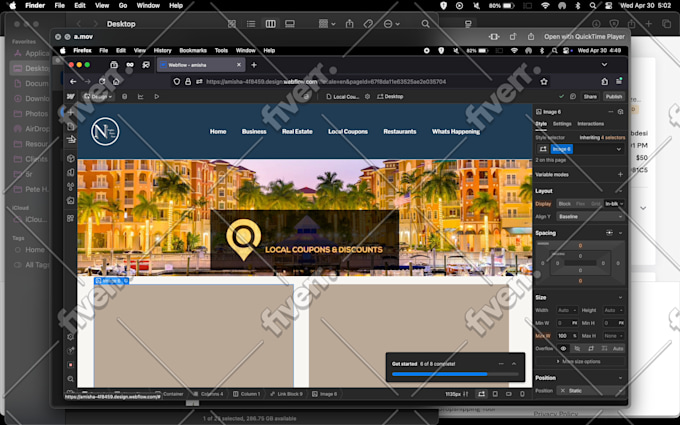Click the Publish button in Webflow

tap(614, 96)
